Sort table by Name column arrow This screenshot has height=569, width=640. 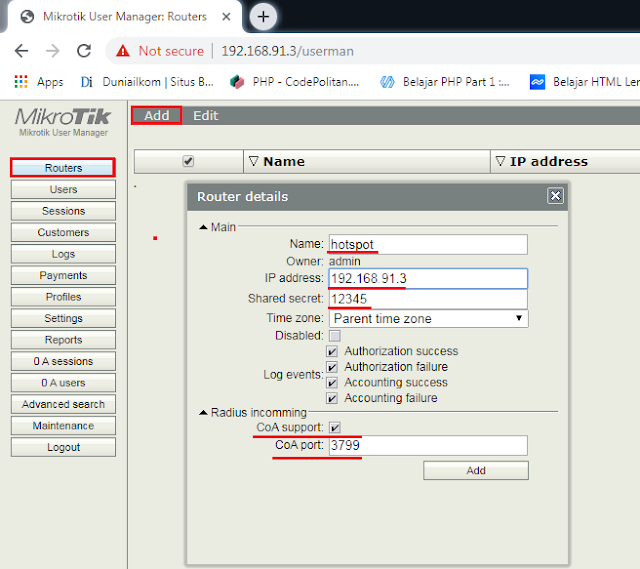pos(253,161)
